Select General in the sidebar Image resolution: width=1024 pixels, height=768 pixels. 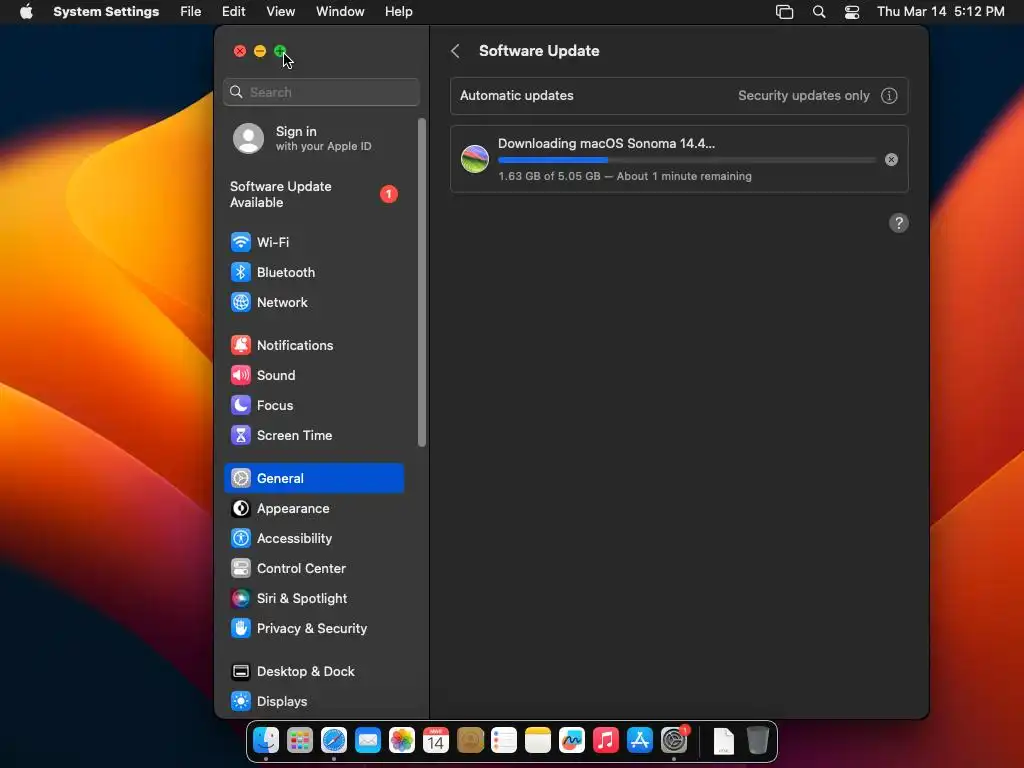pos(313,478)
